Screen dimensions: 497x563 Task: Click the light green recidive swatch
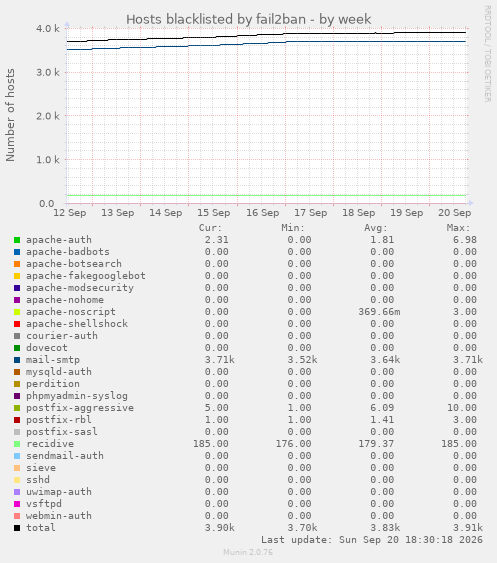point(17,444)
